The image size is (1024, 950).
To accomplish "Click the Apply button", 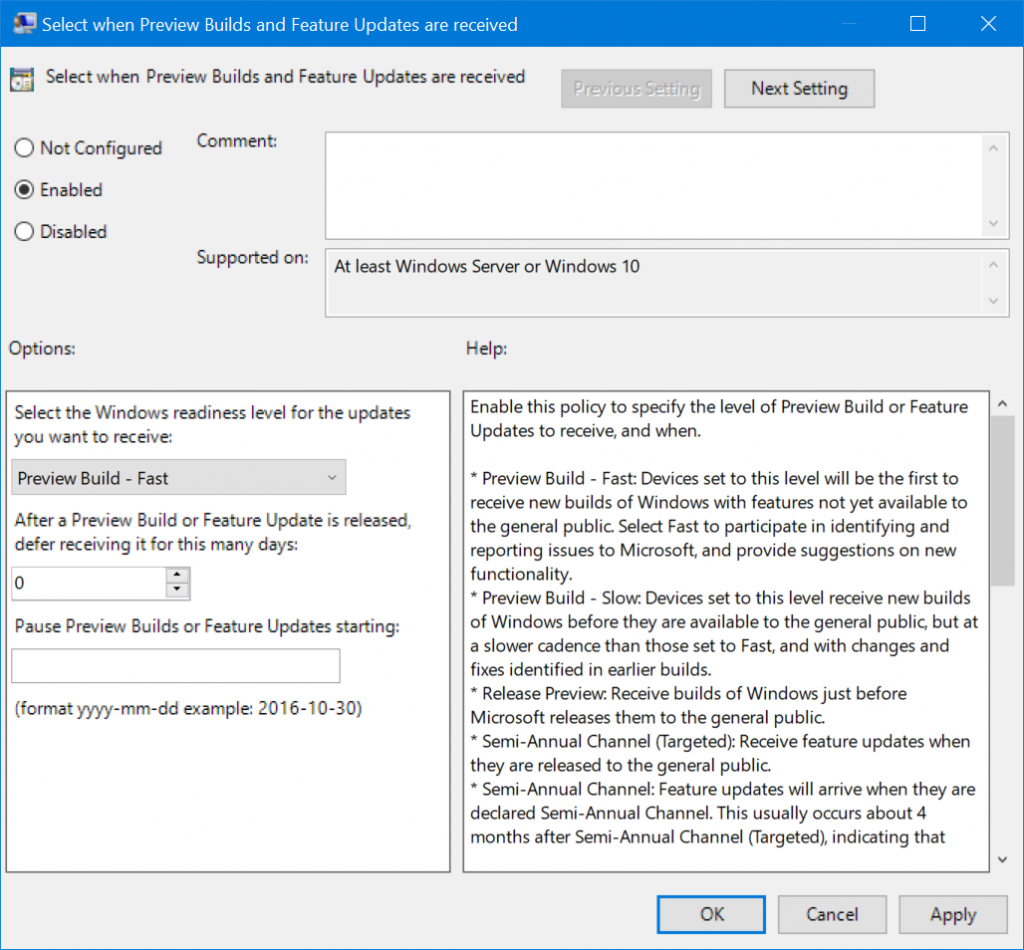I will click(952, 914).
